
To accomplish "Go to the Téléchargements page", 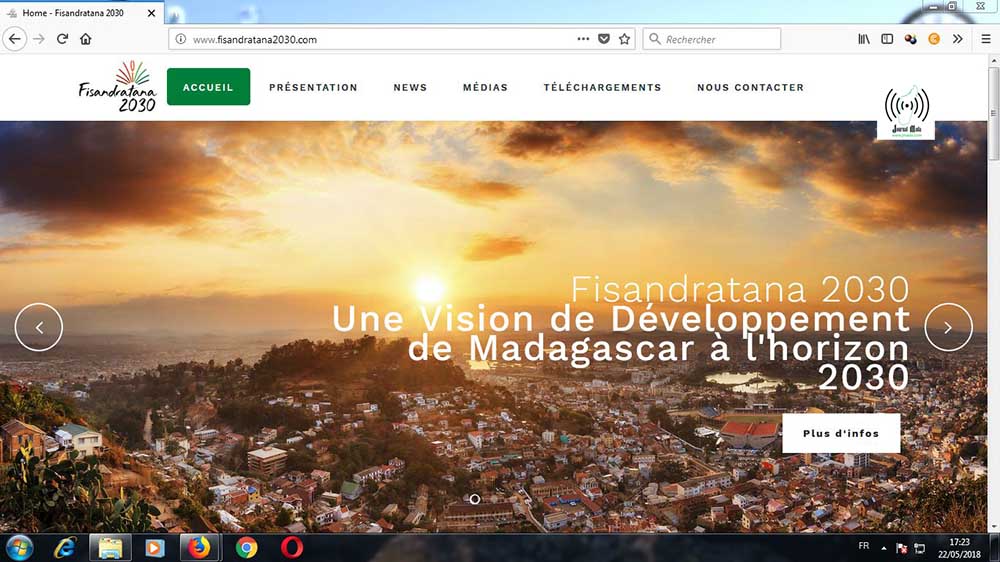I will pos(602,87).
